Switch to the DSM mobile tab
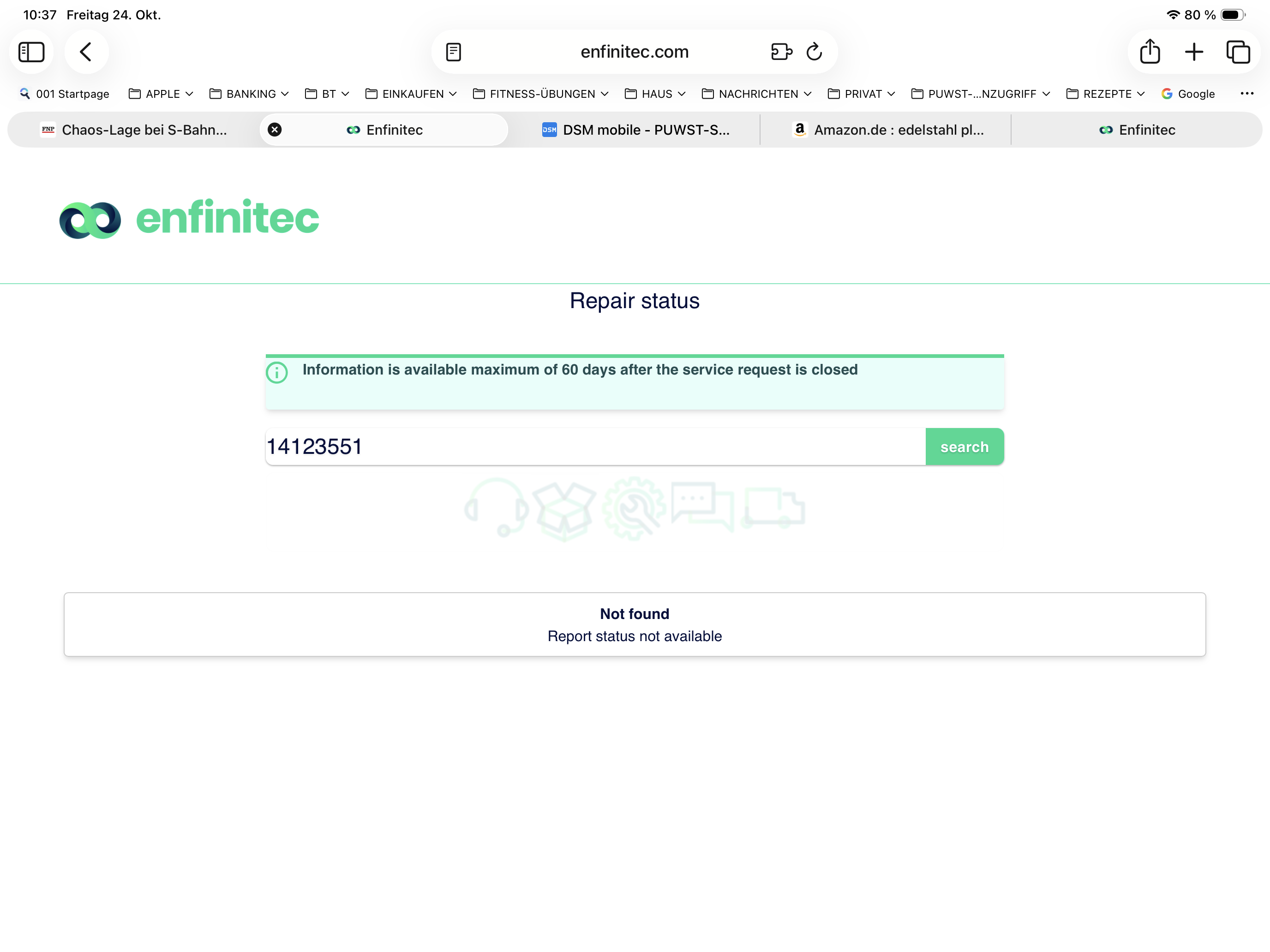The image size is (1270, 952). 635,130
